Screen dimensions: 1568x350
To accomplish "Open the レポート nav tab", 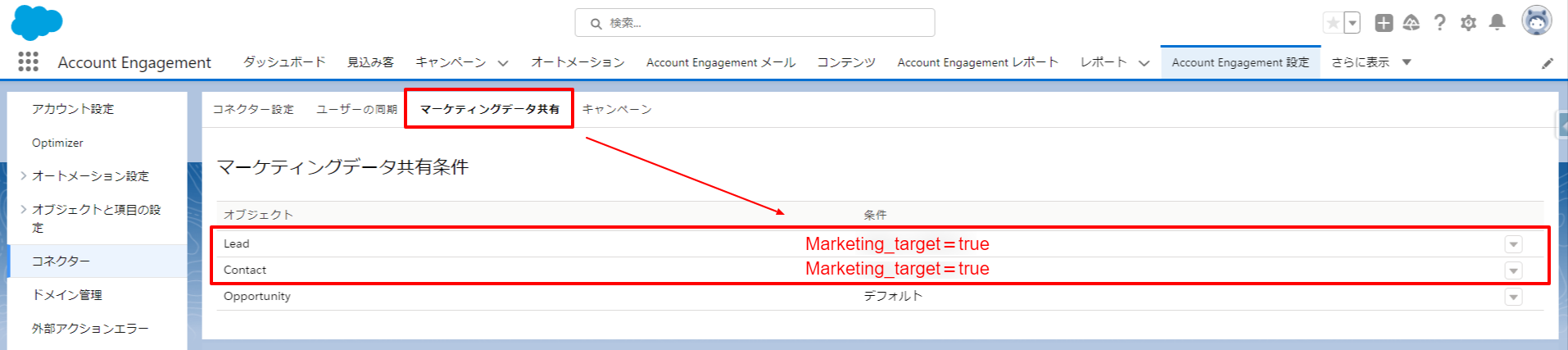I will [x=1103, y=62].
